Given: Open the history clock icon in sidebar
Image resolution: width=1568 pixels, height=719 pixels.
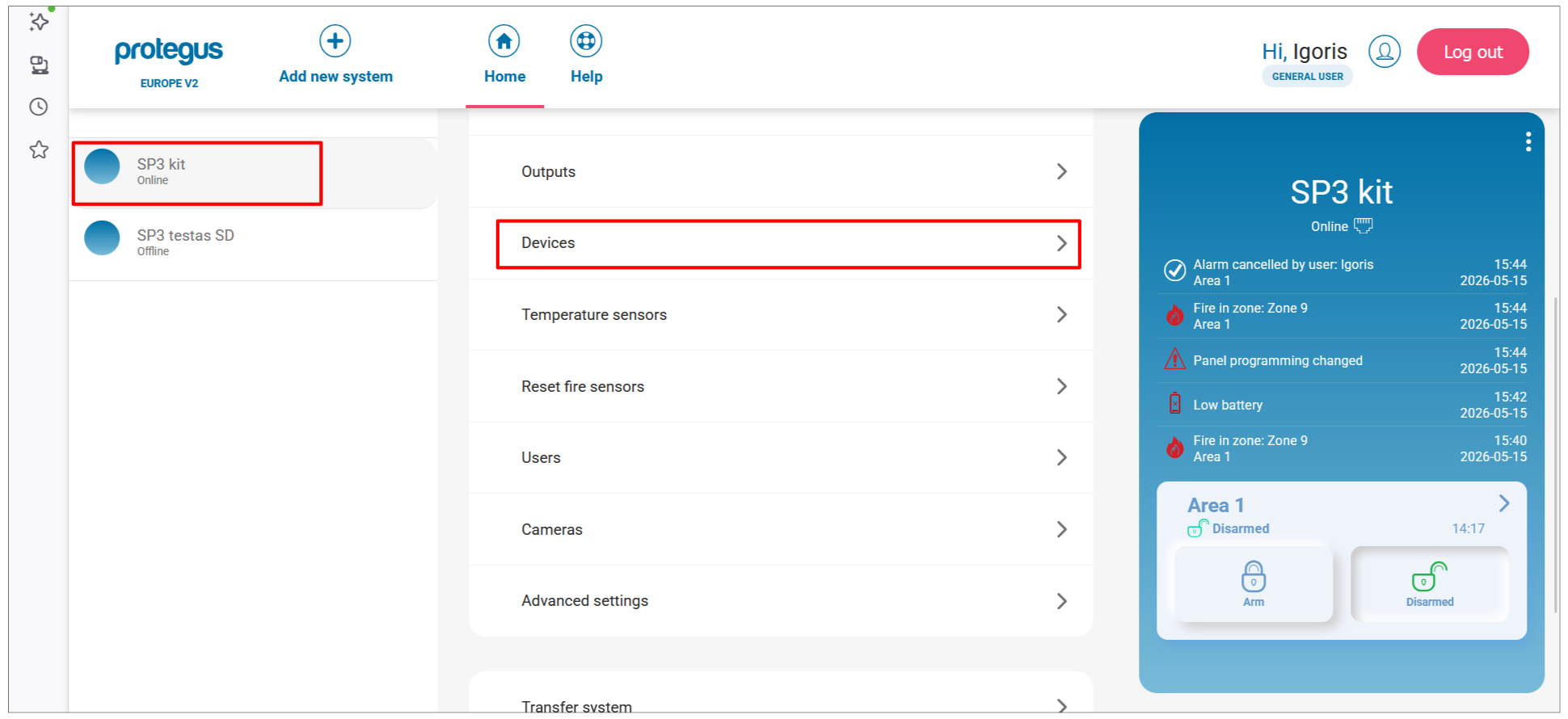Looking at the screenshot, I should point(39,107).
